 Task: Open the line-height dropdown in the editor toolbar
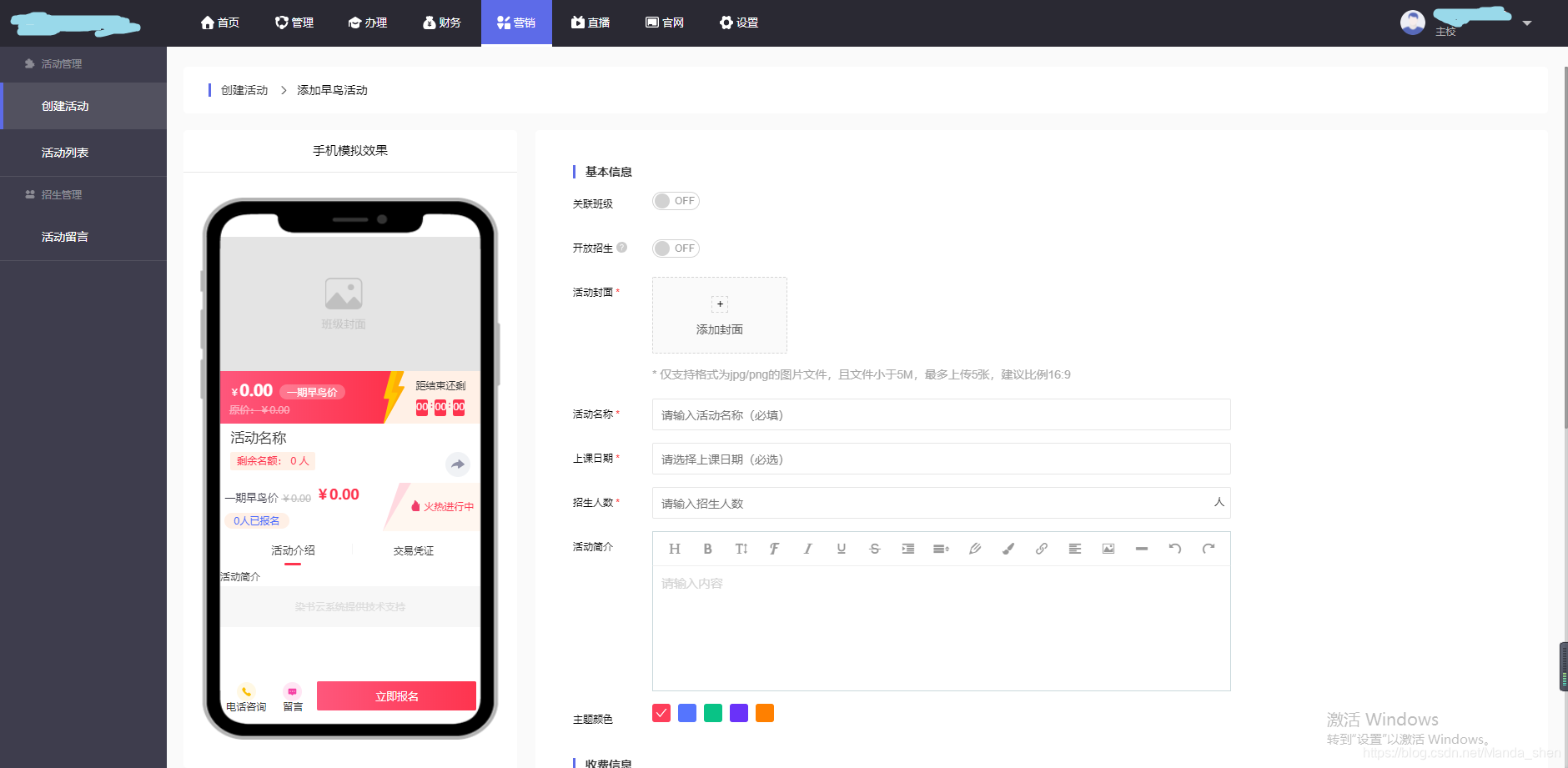coord(941,548)
